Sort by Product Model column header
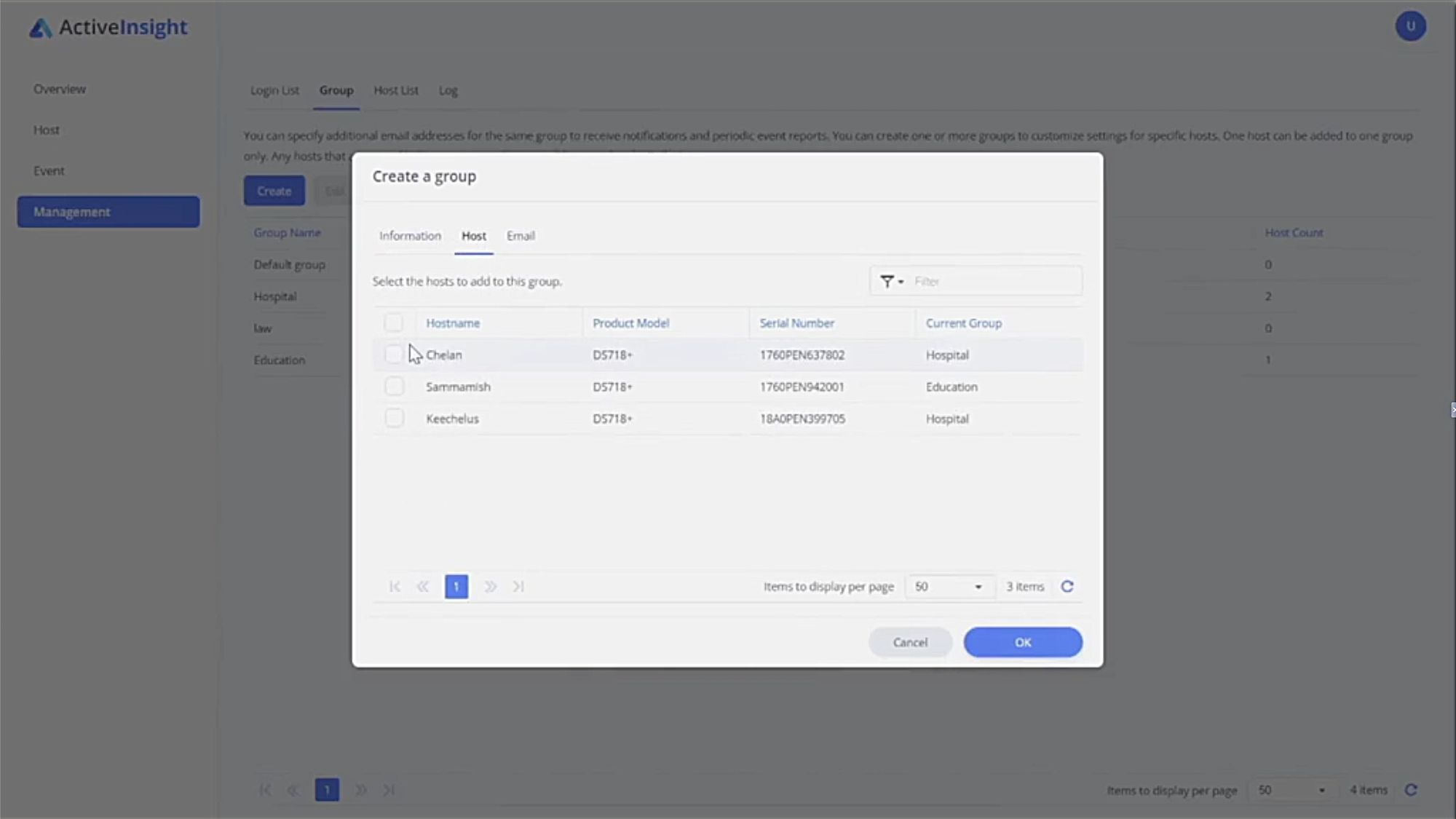 (x=630, y=323)
